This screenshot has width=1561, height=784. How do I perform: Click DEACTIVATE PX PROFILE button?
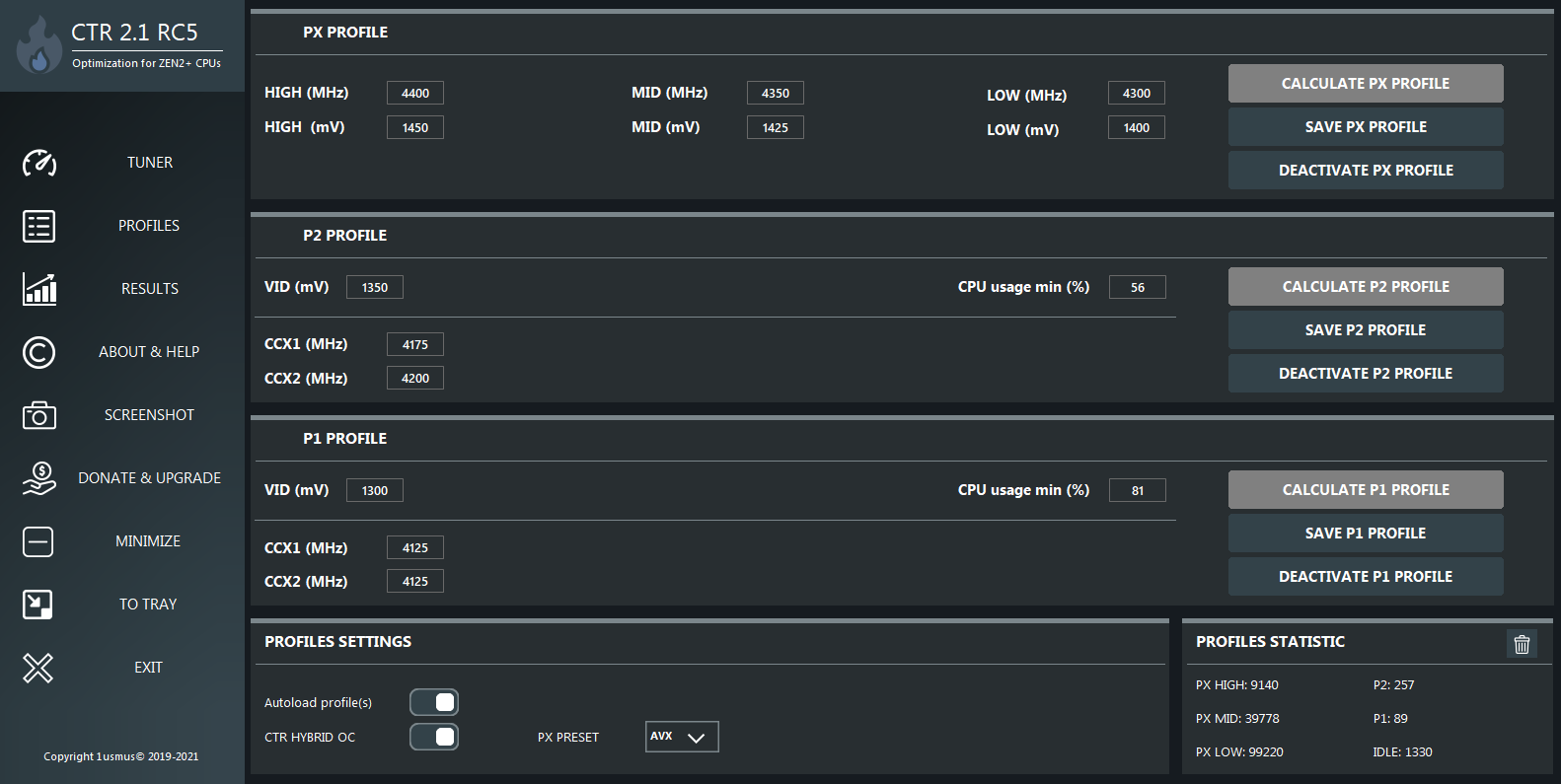click(x=1366, y=171)
